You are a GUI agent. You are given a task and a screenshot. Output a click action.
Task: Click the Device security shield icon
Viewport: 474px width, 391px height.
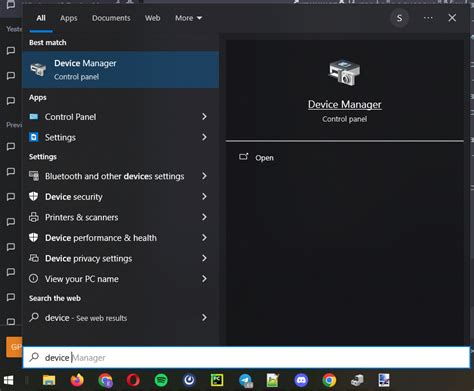(33, 196)
